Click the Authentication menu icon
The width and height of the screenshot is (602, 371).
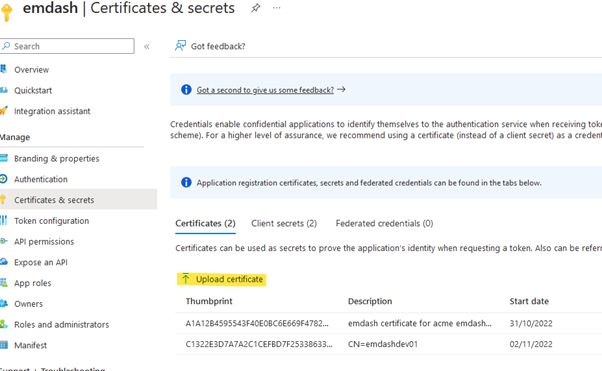[3, 179]
